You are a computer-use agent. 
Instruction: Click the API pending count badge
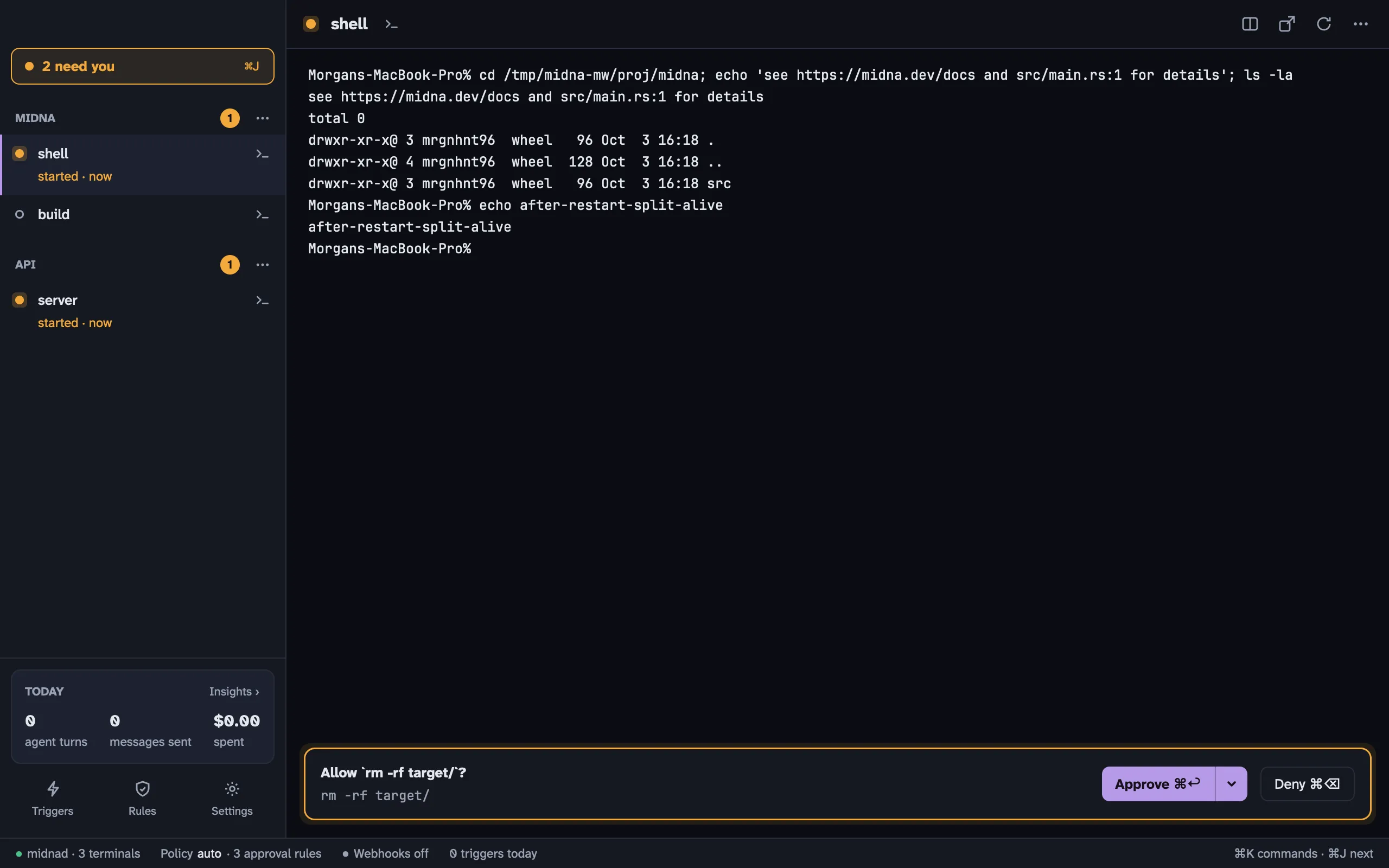230,265
